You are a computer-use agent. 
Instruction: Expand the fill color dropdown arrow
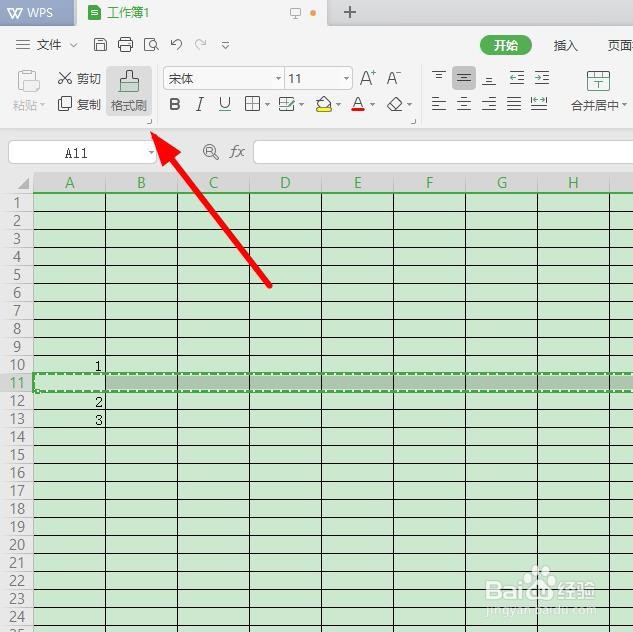[338, 105]
